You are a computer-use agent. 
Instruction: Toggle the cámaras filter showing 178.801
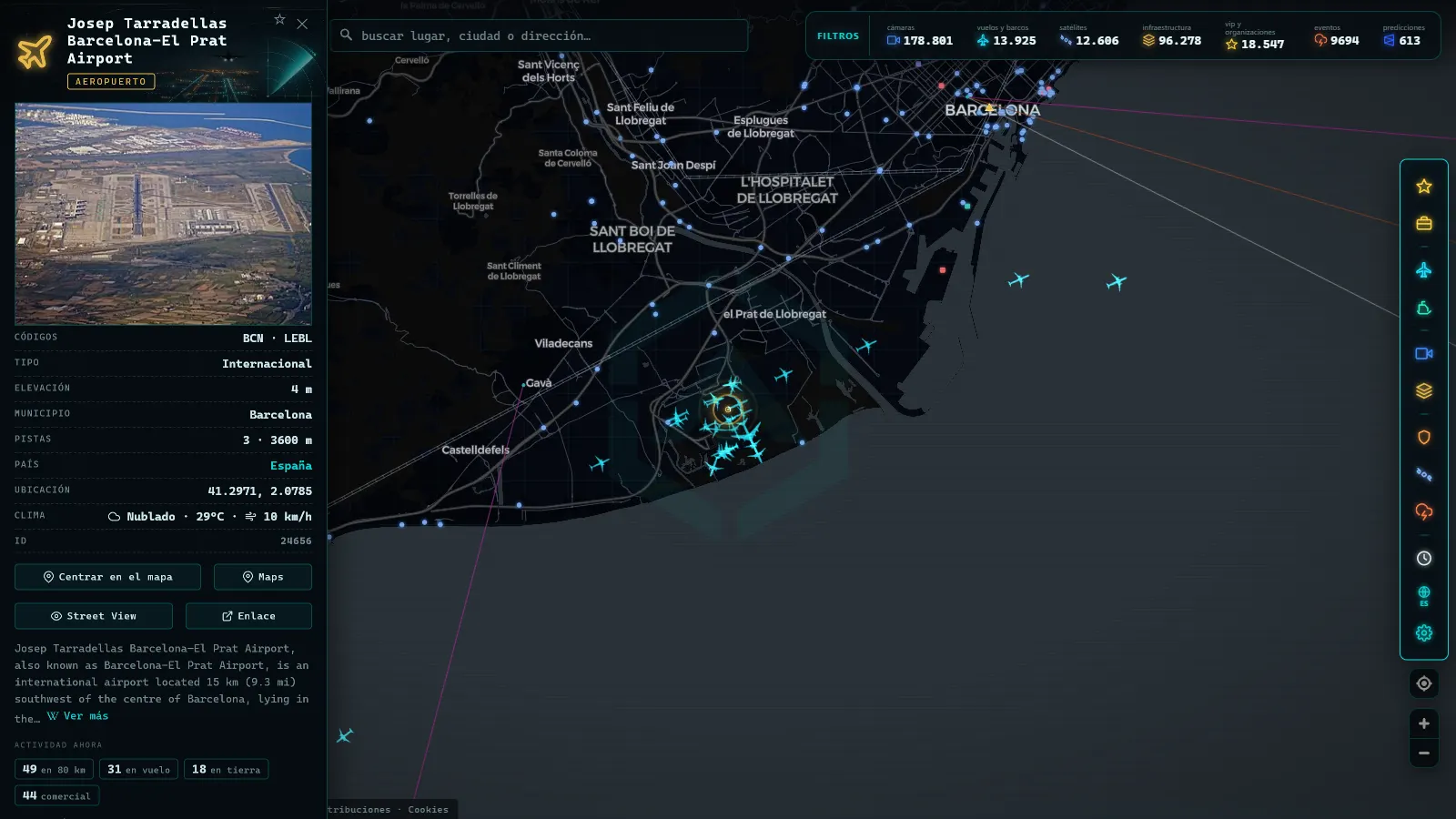[920, 36]
